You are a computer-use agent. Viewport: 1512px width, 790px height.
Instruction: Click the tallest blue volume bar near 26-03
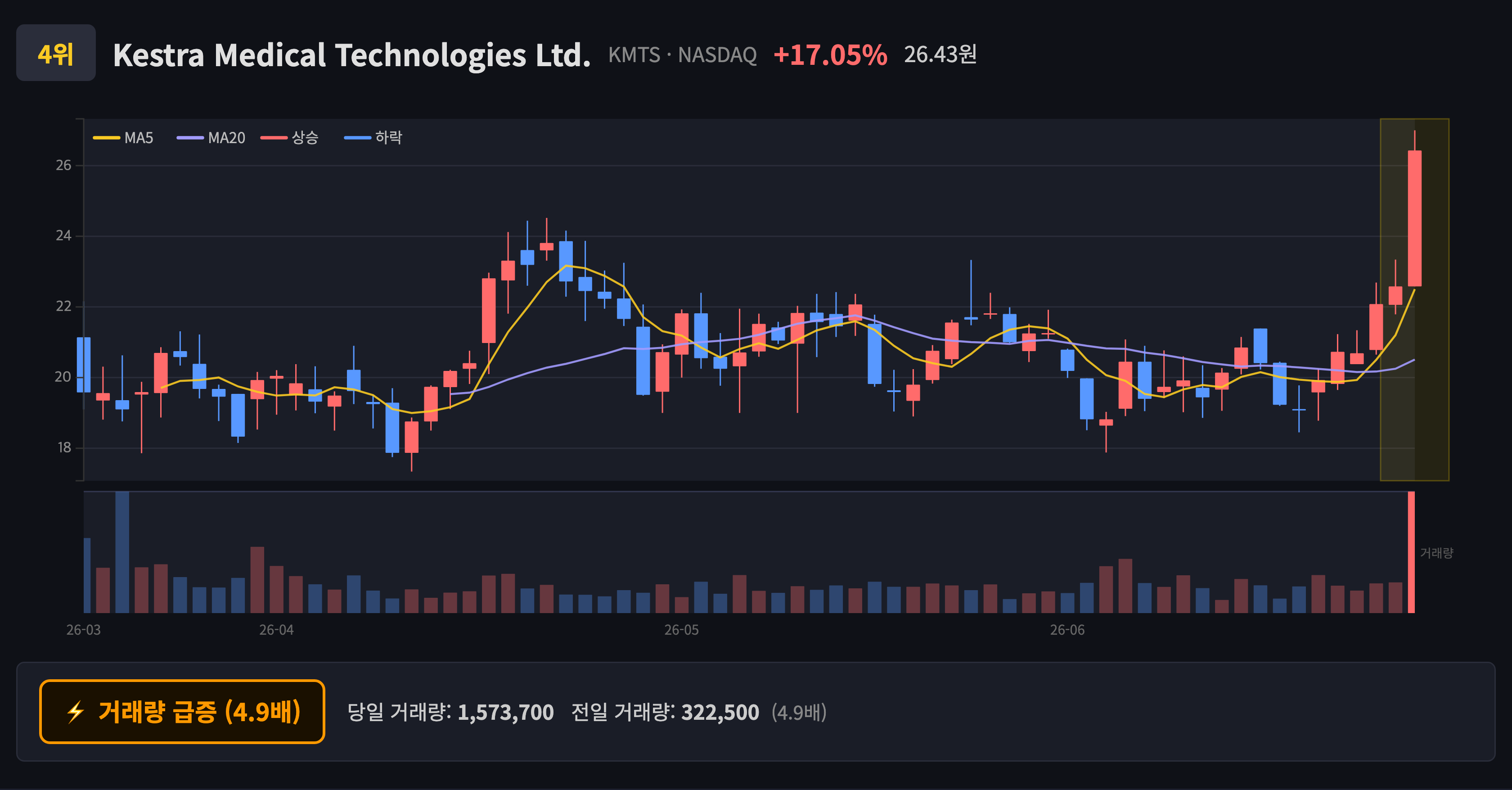122,552
